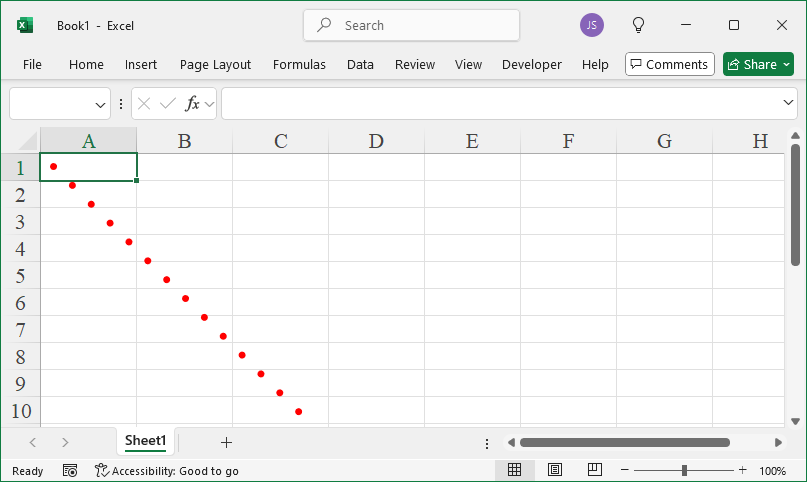Click into the Search box
Image resolution: width=807 pixels, height=482 pixels.
click(x=411, y=25)
